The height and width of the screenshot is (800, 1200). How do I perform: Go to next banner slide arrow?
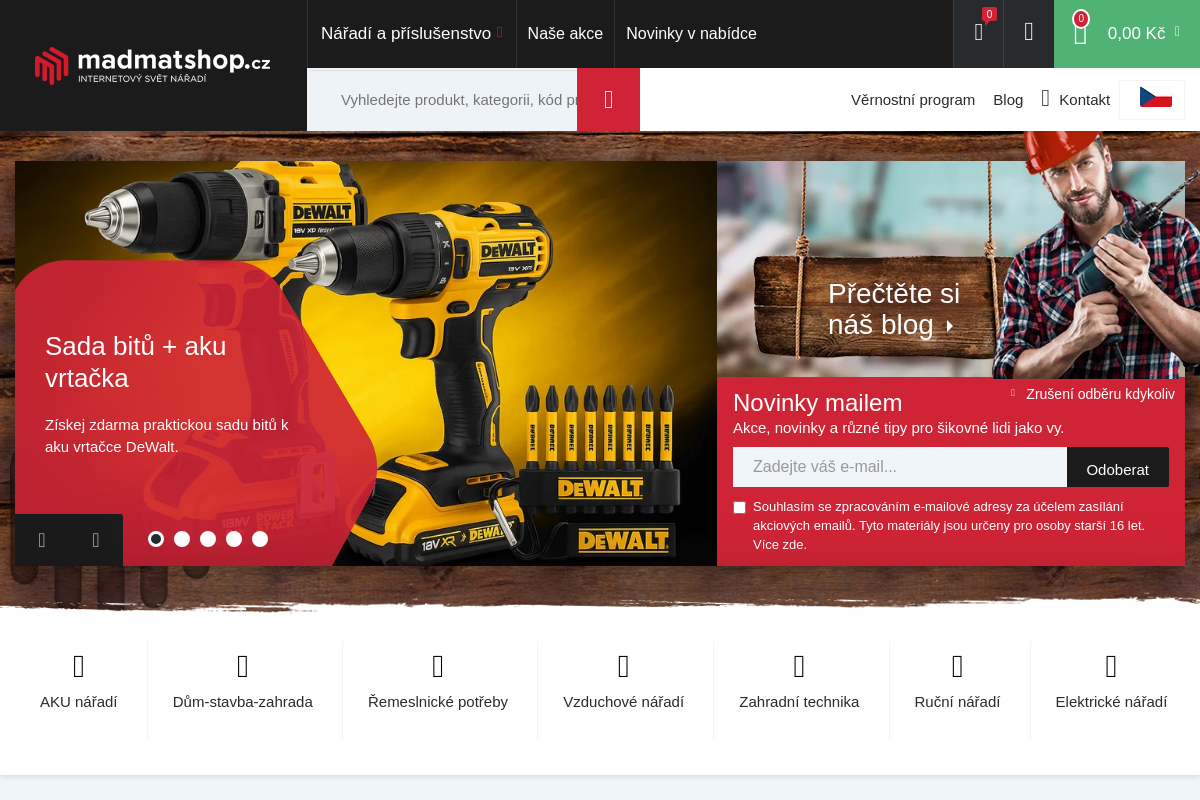[x=96, y=540]
